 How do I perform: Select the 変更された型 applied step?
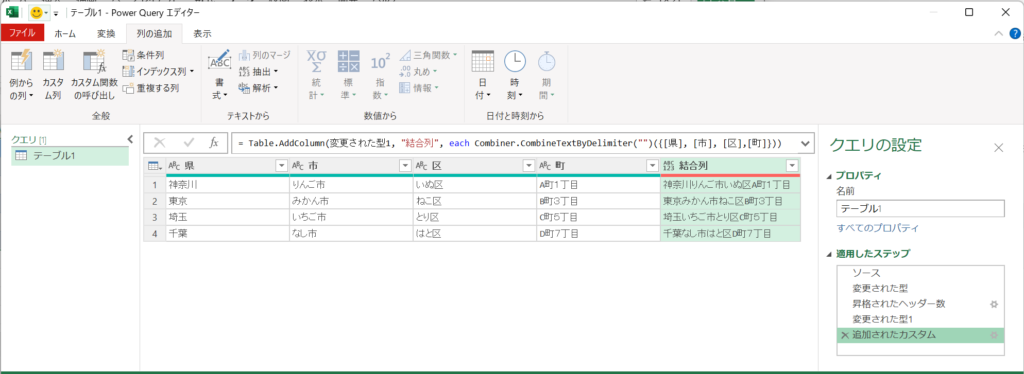(920, 288)
